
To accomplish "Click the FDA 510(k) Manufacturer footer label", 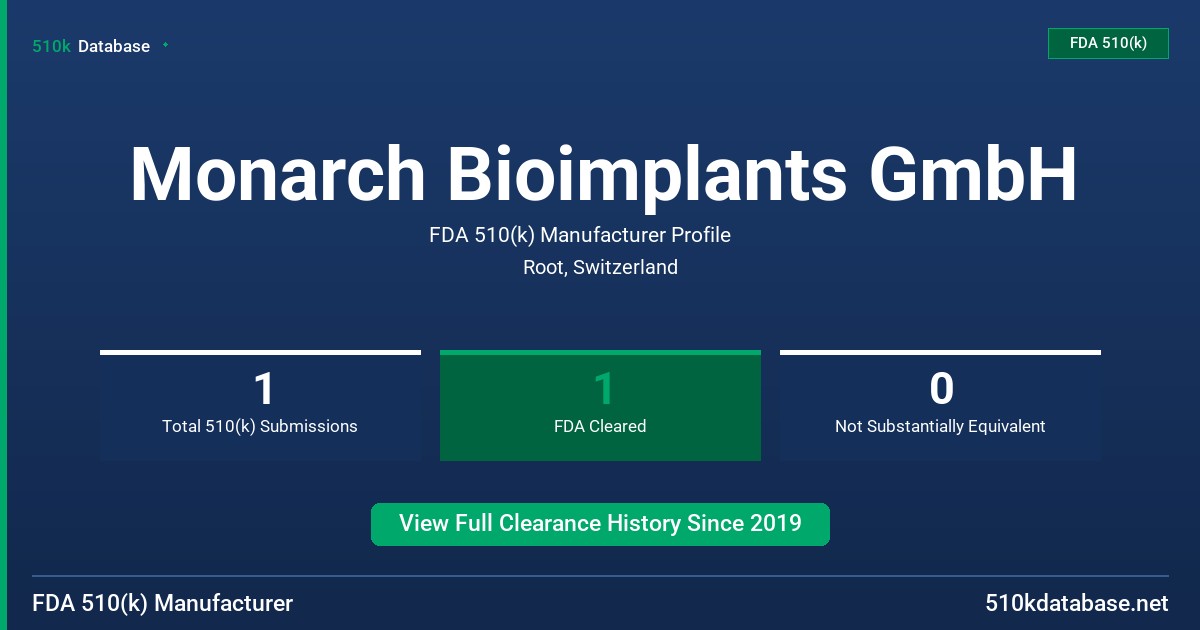I will pyautogui.click(x=163, y=603).
